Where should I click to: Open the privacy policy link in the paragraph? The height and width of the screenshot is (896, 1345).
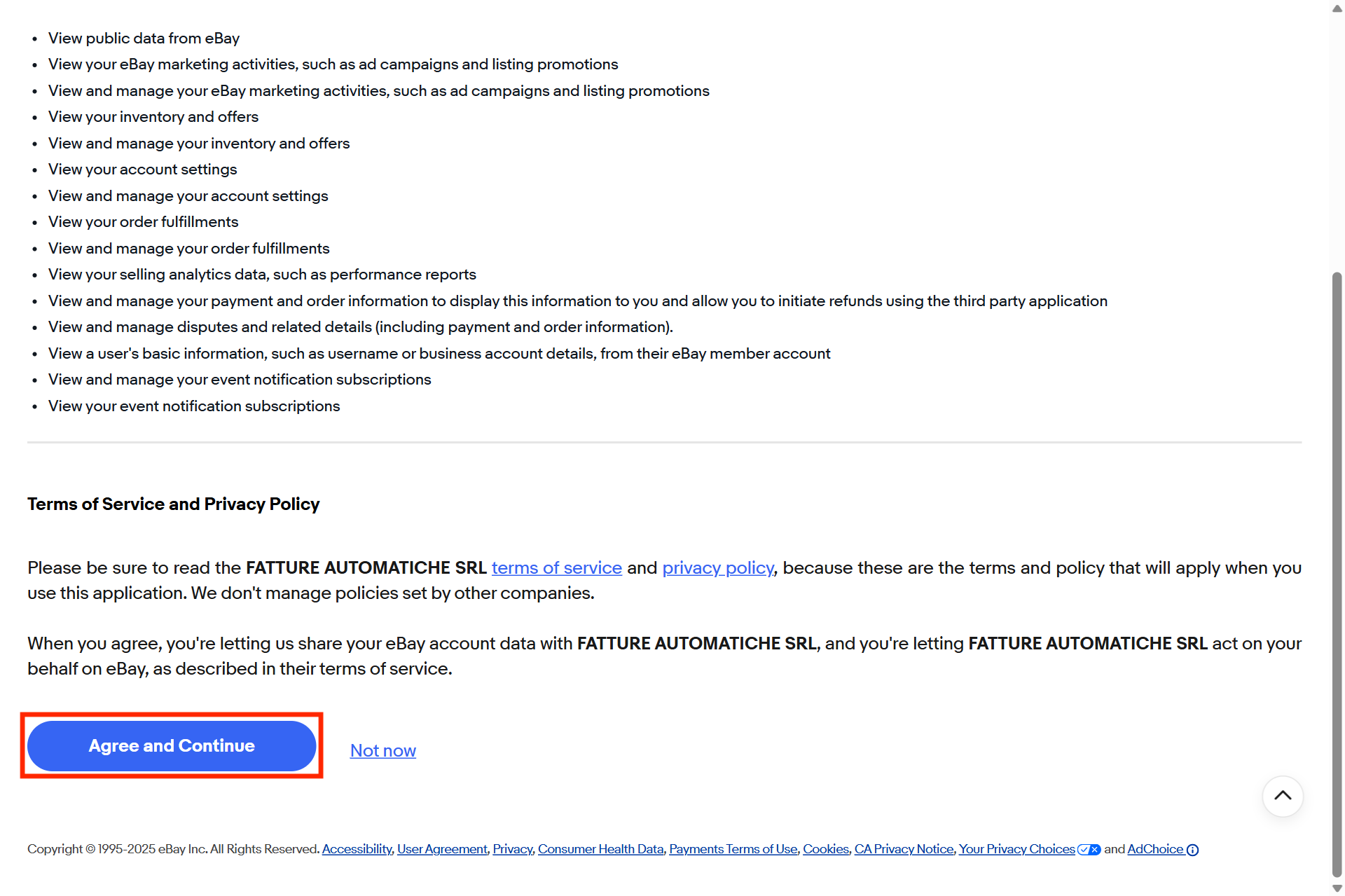tap(717, 567)
